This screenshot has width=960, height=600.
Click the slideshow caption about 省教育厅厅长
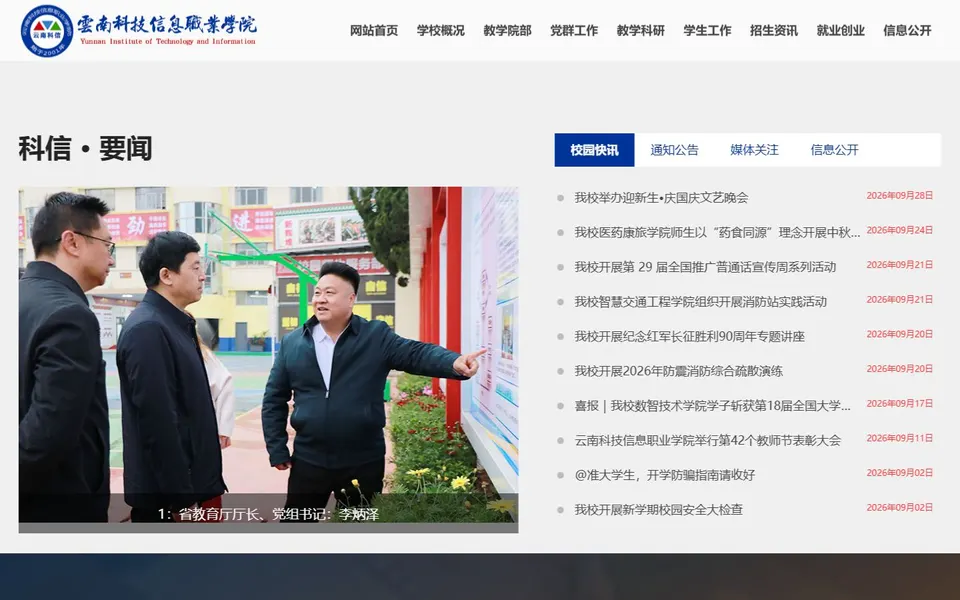[x=268, y=514]
